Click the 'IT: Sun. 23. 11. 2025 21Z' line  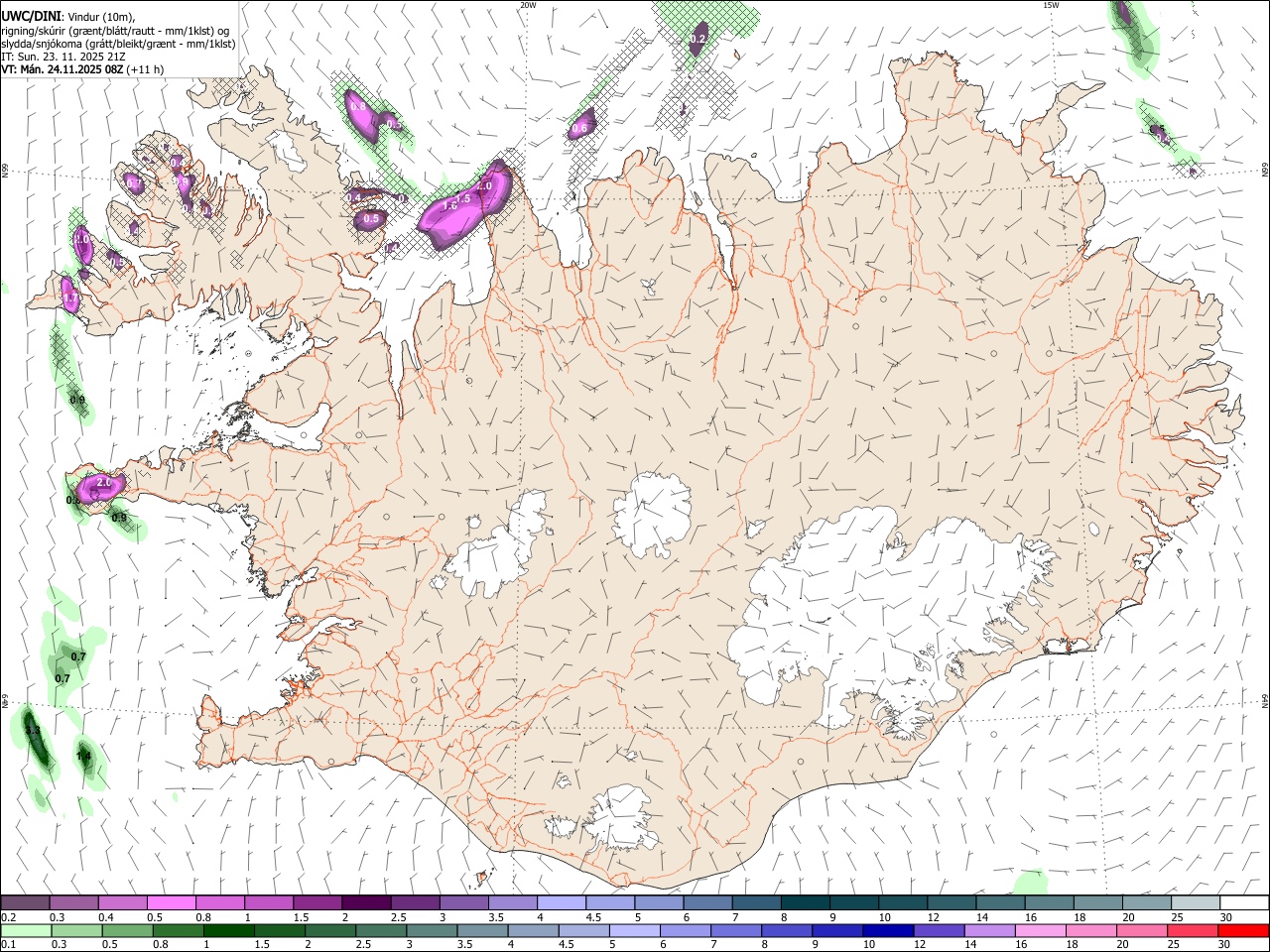pos(63,57)
